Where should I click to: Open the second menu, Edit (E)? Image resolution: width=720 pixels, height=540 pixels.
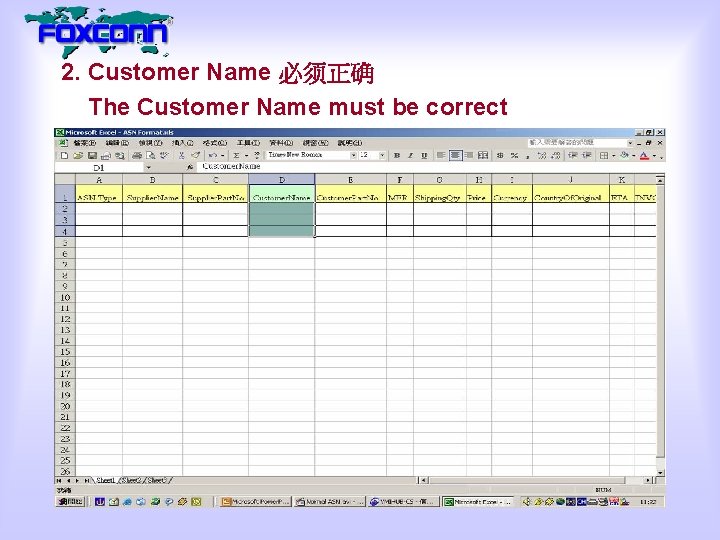(x=117, y=143)
